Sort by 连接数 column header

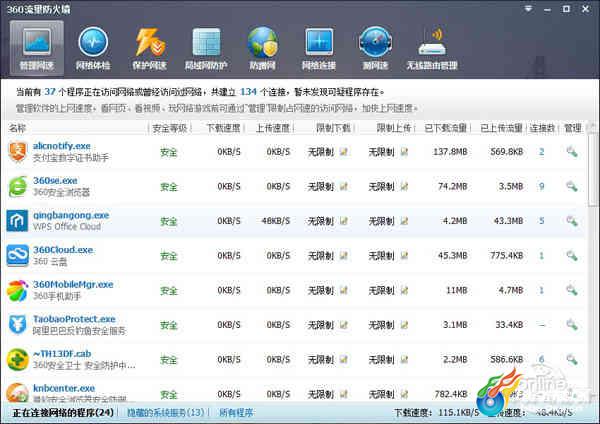click(x=542, y=128)
